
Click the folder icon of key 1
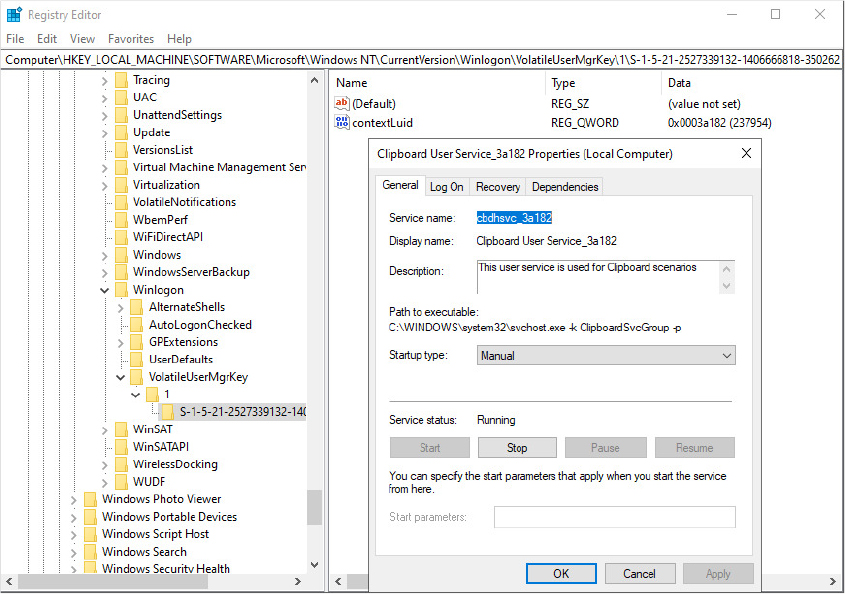(153, 395)
